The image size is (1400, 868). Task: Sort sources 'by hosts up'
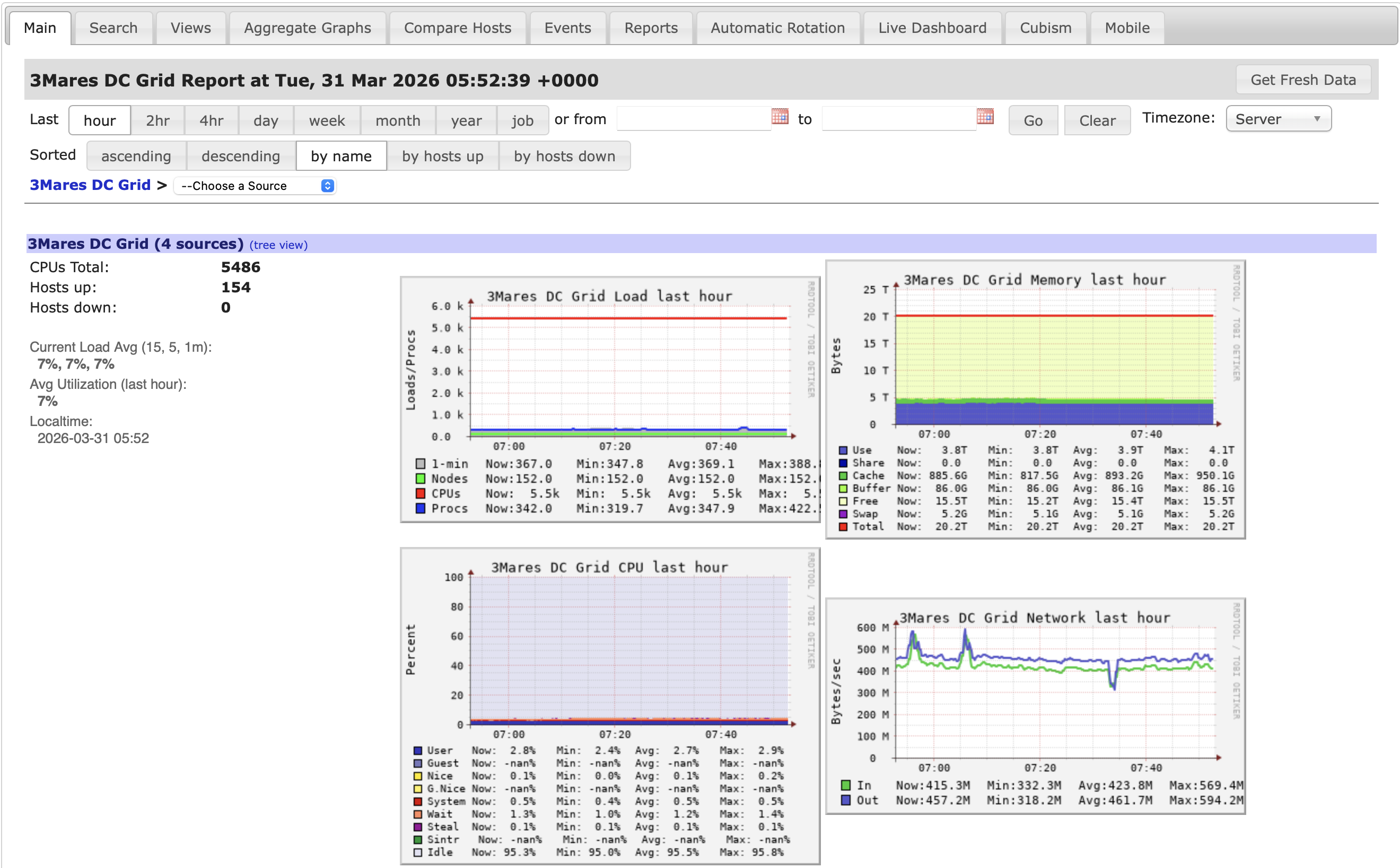442,156
